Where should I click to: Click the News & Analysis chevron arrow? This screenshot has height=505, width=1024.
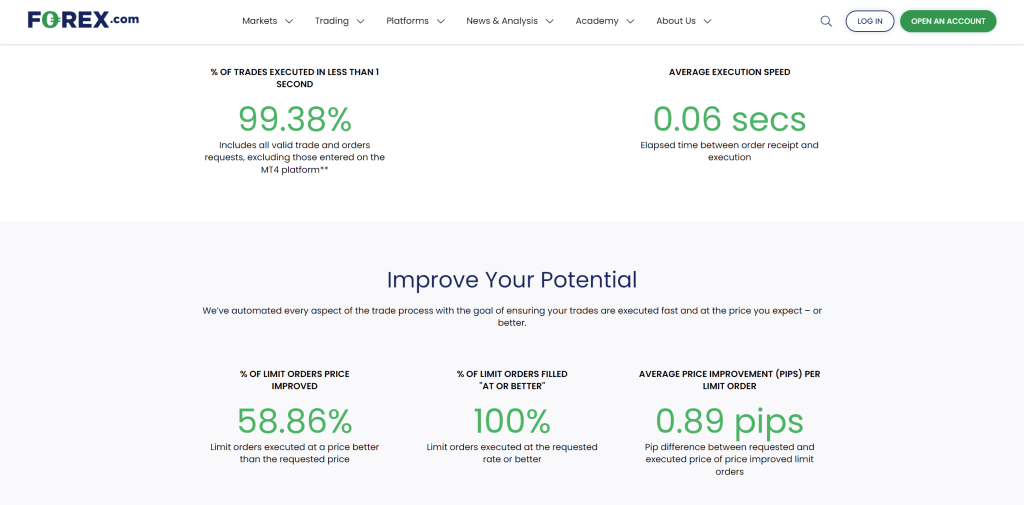pyautogui.click(x=549, y=21)
